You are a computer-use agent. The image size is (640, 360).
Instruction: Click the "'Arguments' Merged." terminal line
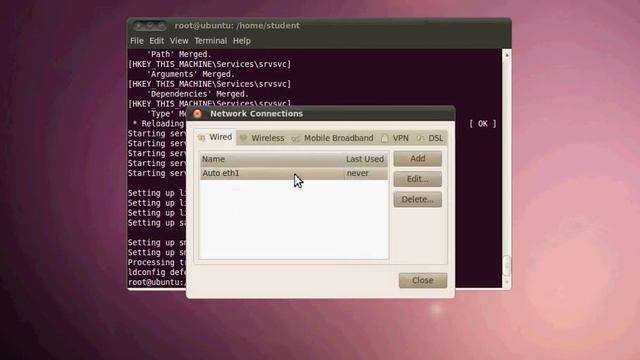pyautogui.click(x=191, y=74)
